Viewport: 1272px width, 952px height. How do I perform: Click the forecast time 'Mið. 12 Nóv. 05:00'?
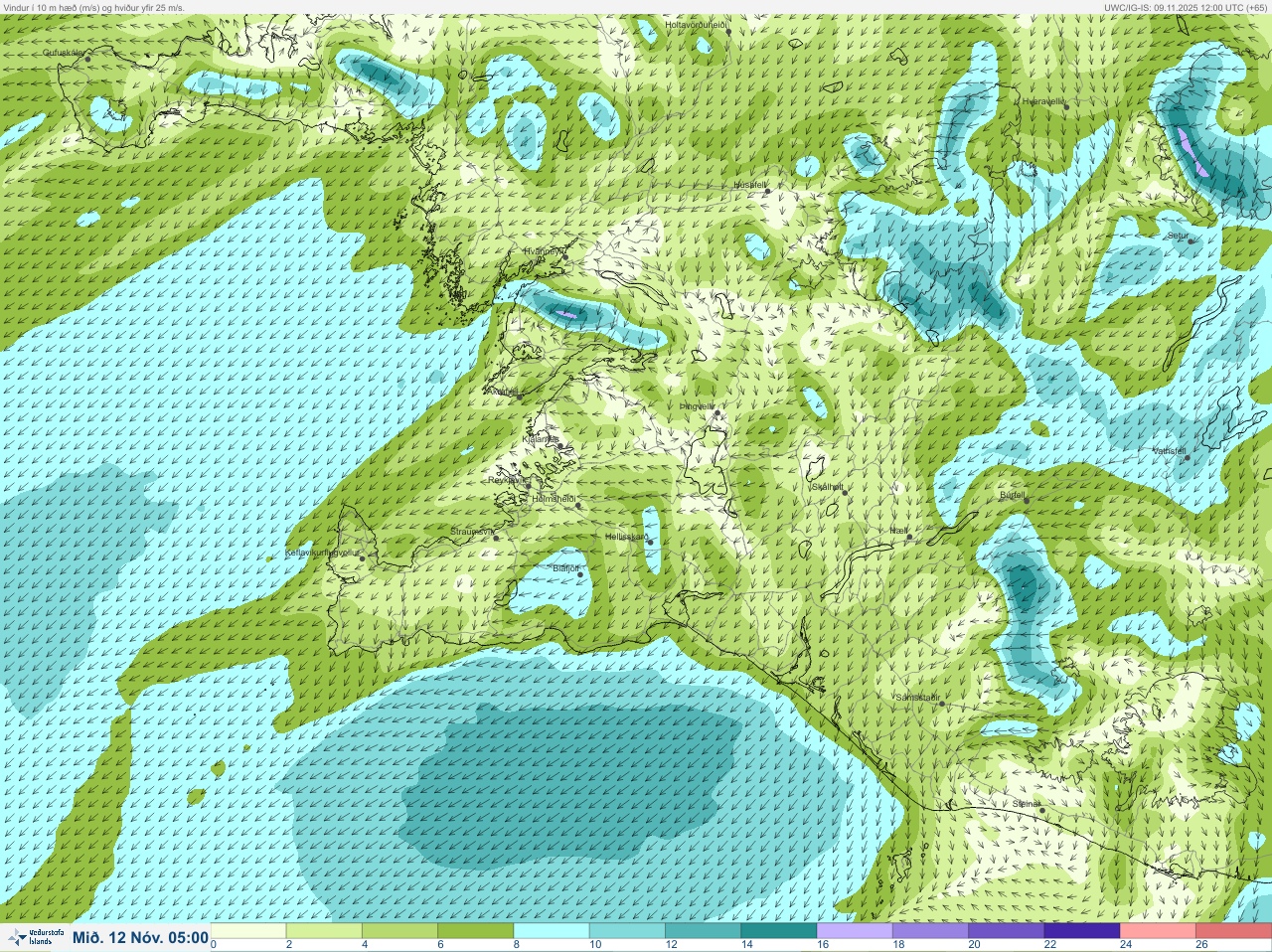(x=140, y=938)
